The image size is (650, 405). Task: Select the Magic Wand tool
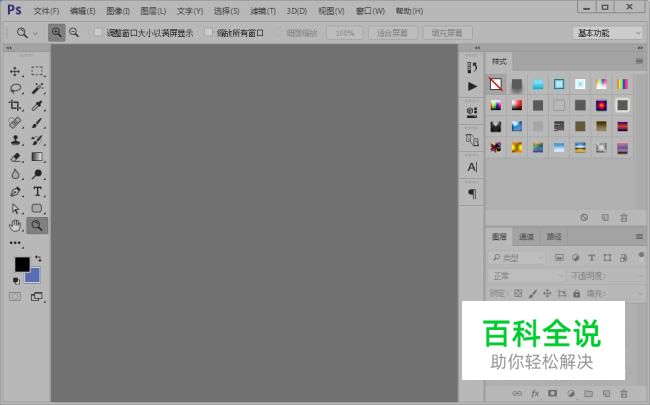pos(37,88)
